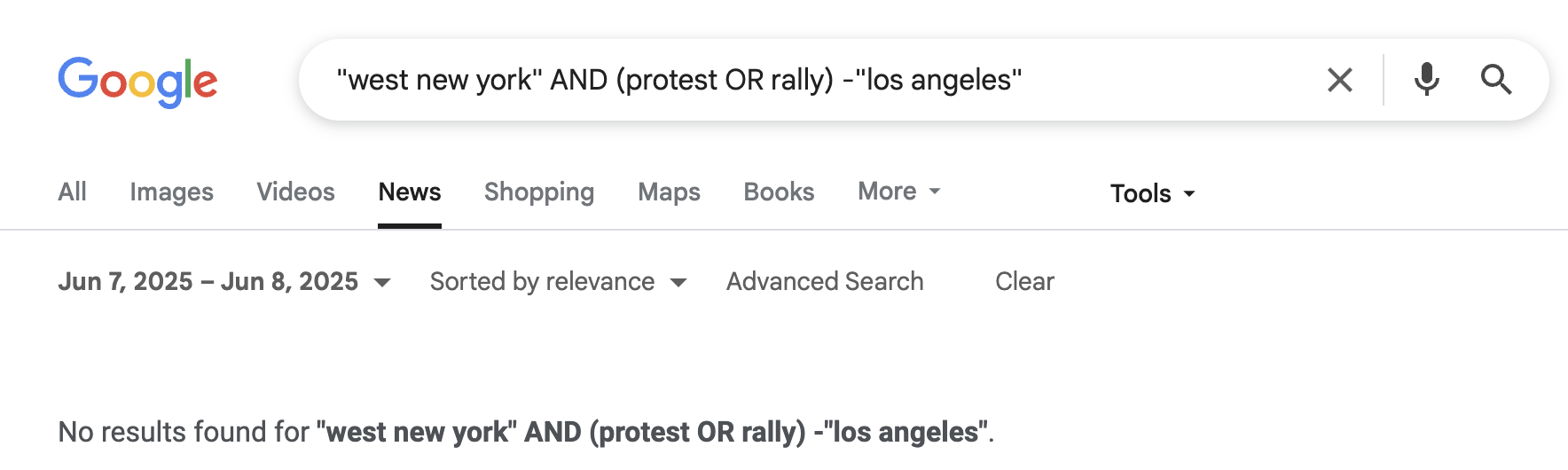Switch to the Books tab
The width and height of the screenshot is (1568, 470).
(x=780, y=192)
